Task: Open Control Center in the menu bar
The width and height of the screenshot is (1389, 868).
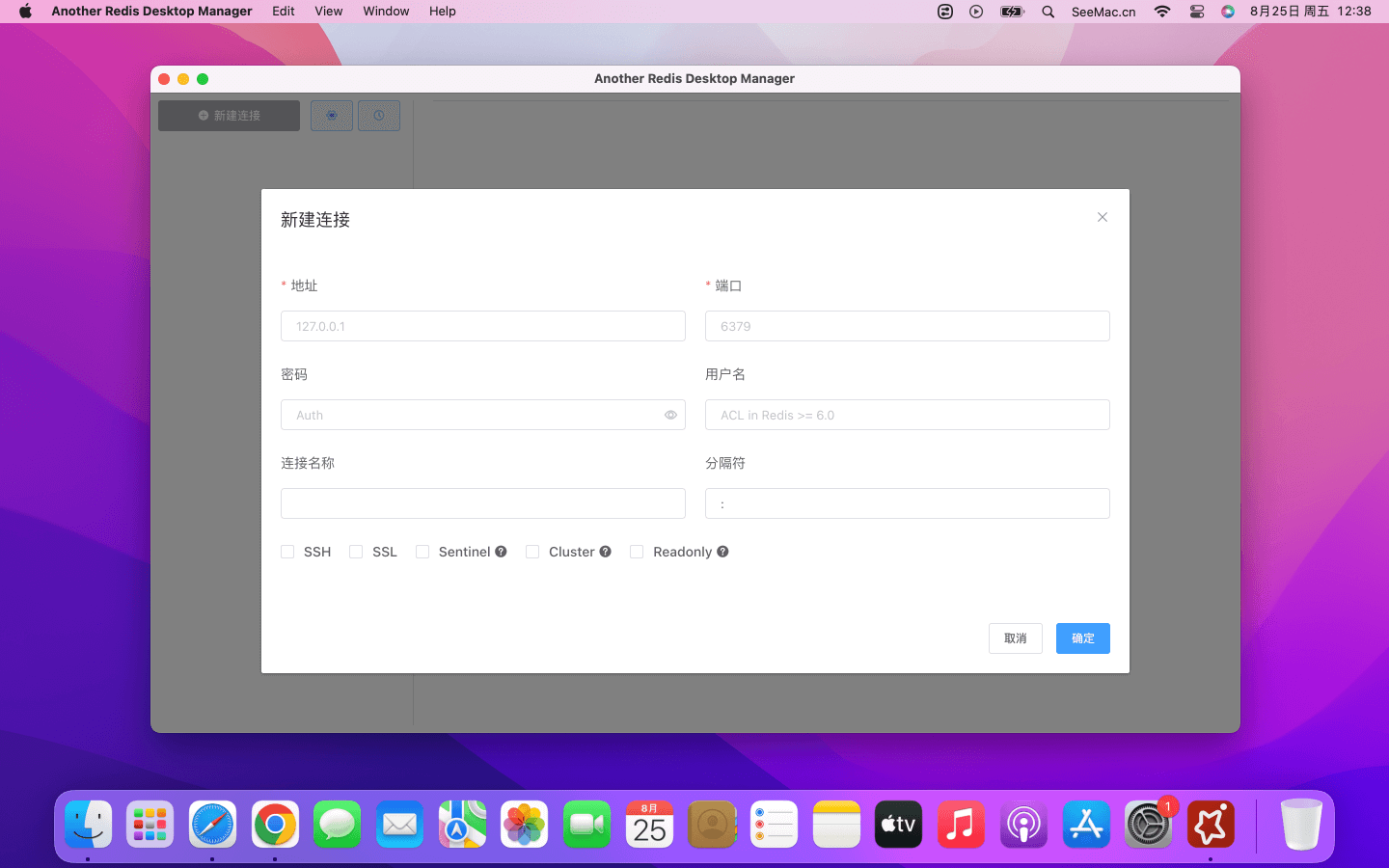Action: (x=1197, y=12)
